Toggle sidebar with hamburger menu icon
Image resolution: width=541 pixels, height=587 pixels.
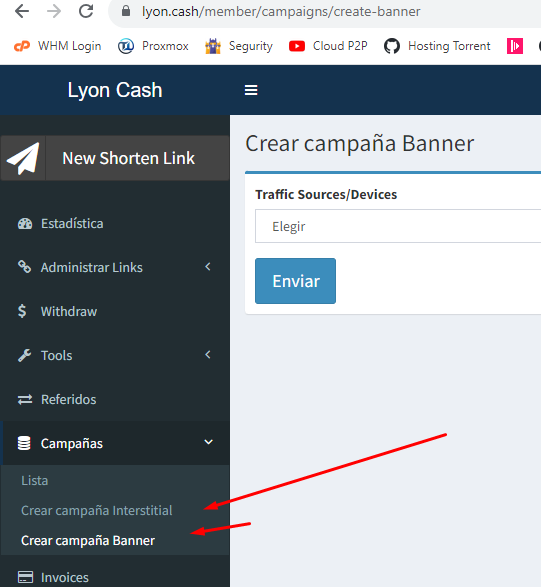coord(251,90)
